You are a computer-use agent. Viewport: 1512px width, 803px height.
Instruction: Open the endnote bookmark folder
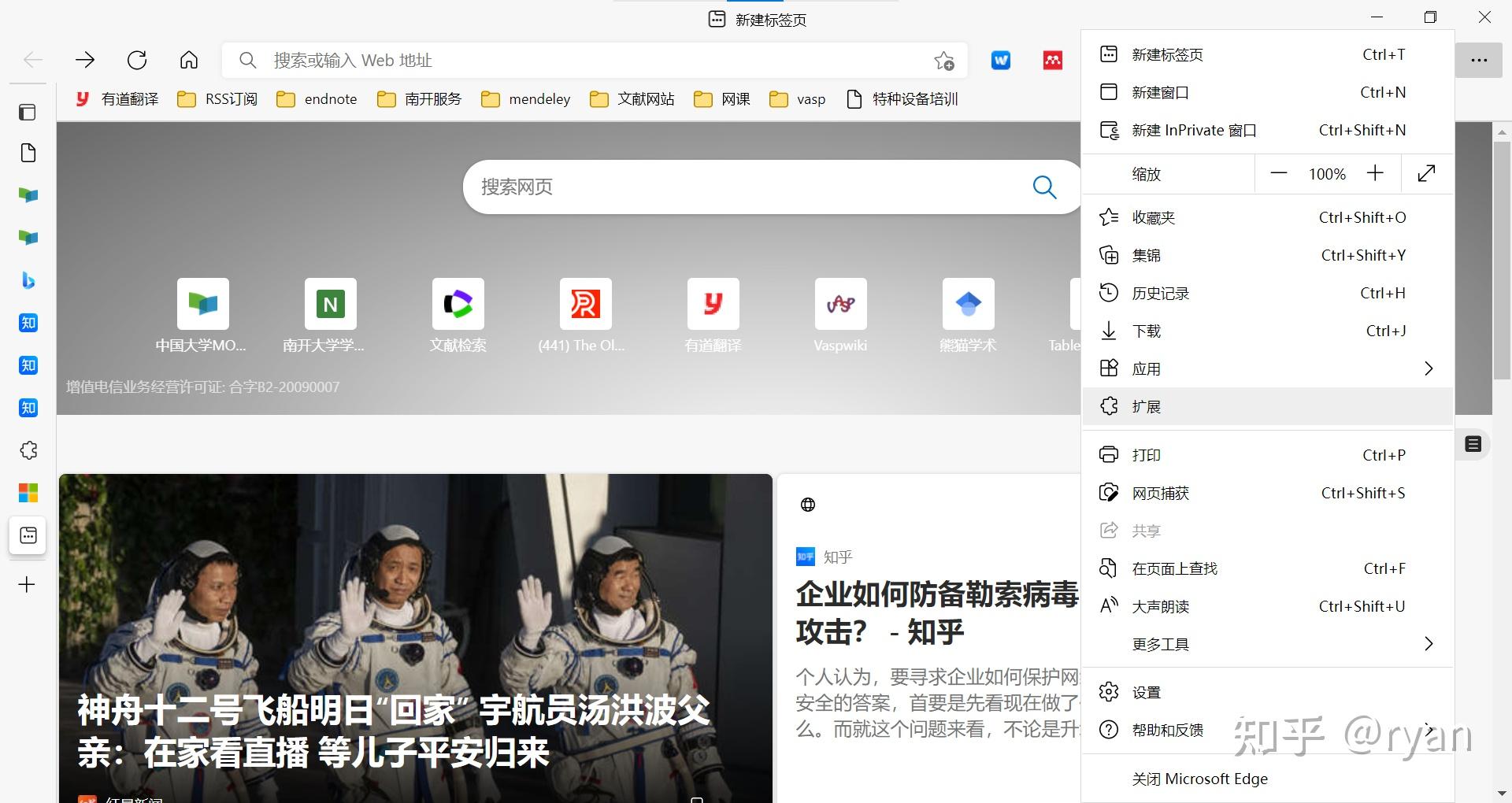coord(317,99)
